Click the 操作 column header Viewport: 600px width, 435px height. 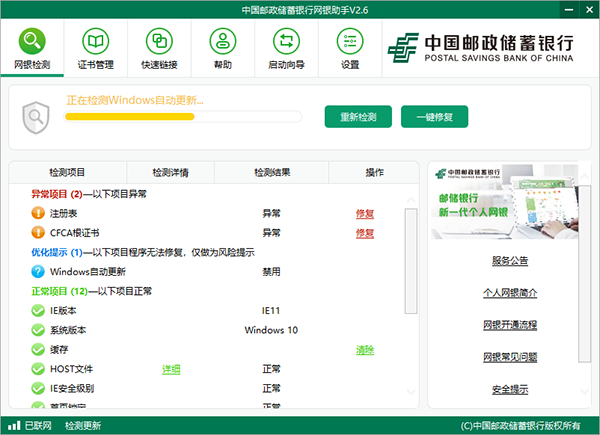(x=374, y=173)
